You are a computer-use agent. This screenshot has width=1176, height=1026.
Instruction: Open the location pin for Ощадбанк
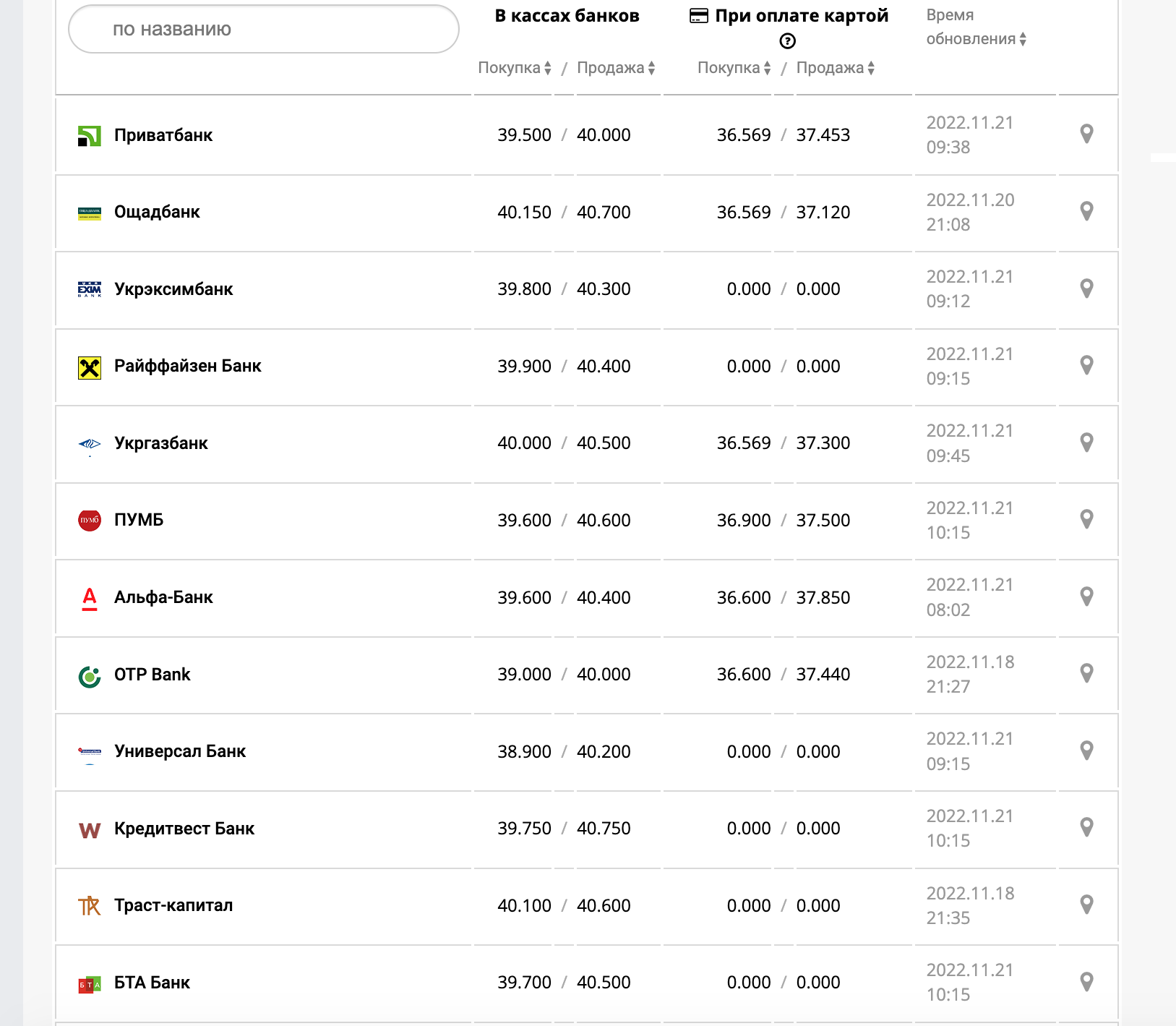[1086, 211]
